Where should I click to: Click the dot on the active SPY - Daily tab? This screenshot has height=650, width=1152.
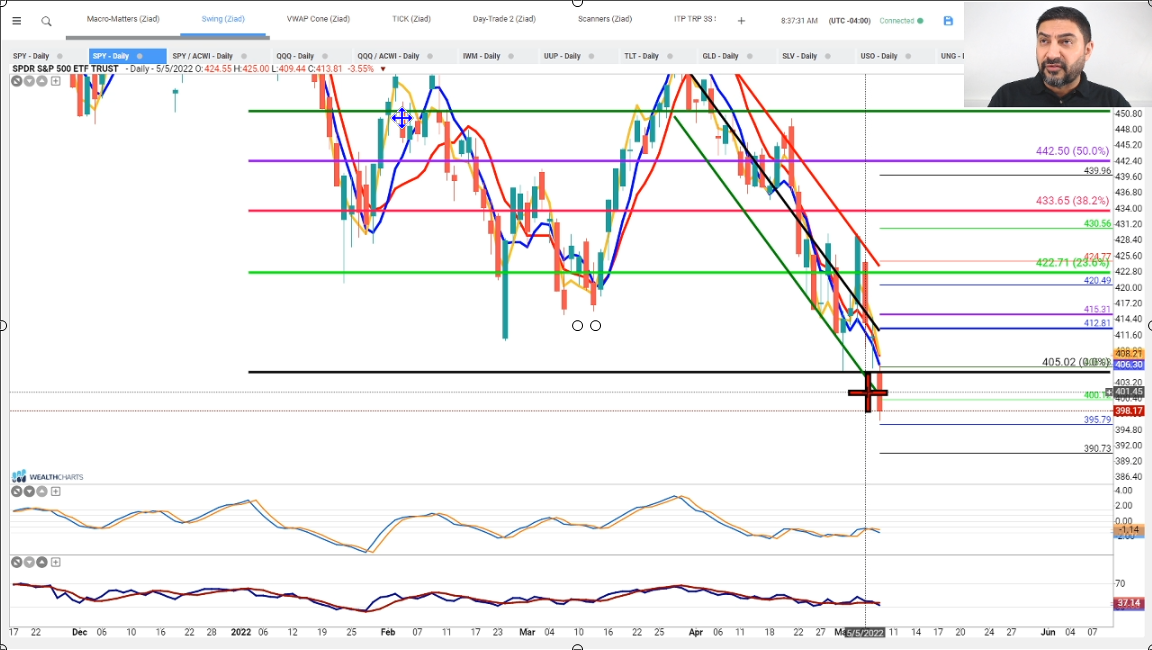point(139,56)
